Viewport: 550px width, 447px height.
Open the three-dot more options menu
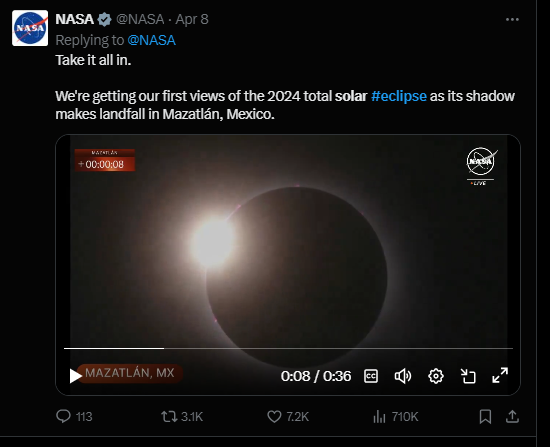(512, 20)
